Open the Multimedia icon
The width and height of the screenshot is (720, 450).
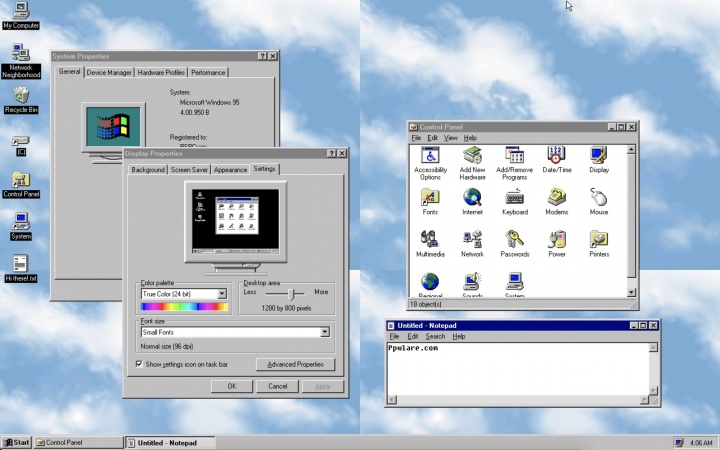tap(430, 240)
